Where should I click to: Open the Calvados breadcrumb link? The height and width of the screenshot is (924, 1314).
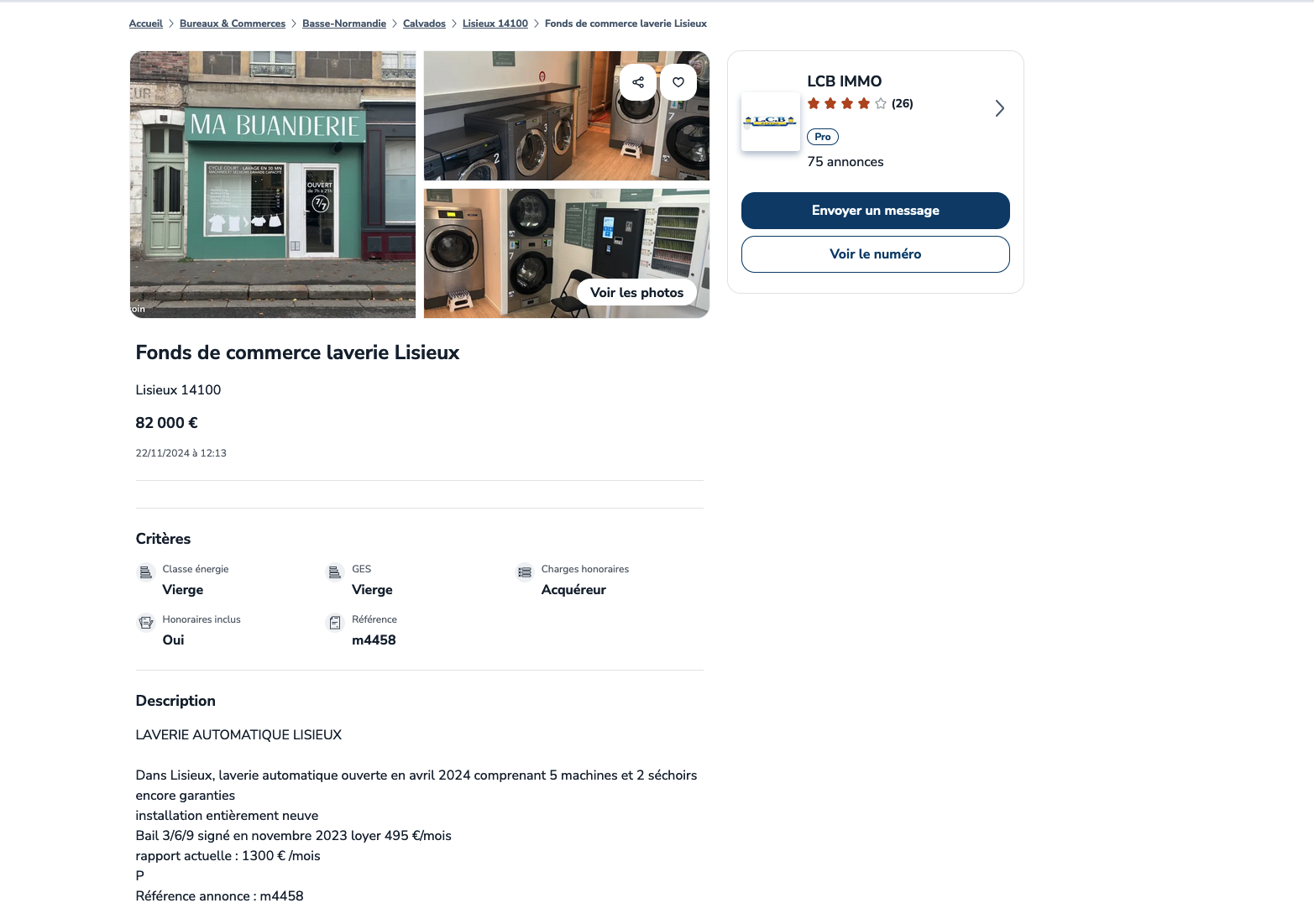(424, 23)
